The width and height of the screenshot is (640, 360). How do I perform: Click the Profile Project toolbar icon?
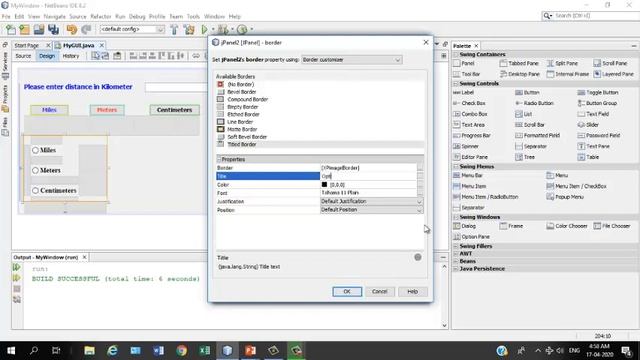[x=242, y=29]
